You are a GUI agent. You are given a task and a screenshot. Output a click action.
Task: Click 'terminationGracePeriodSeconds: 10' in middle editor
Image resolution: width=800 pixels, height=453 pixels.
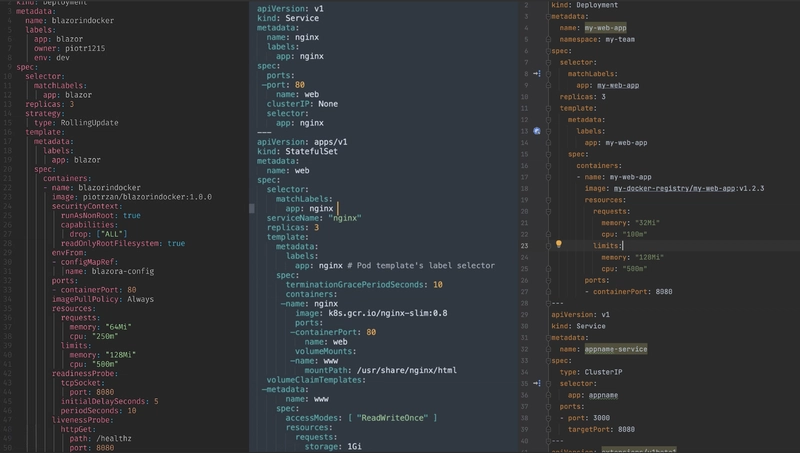364,285
